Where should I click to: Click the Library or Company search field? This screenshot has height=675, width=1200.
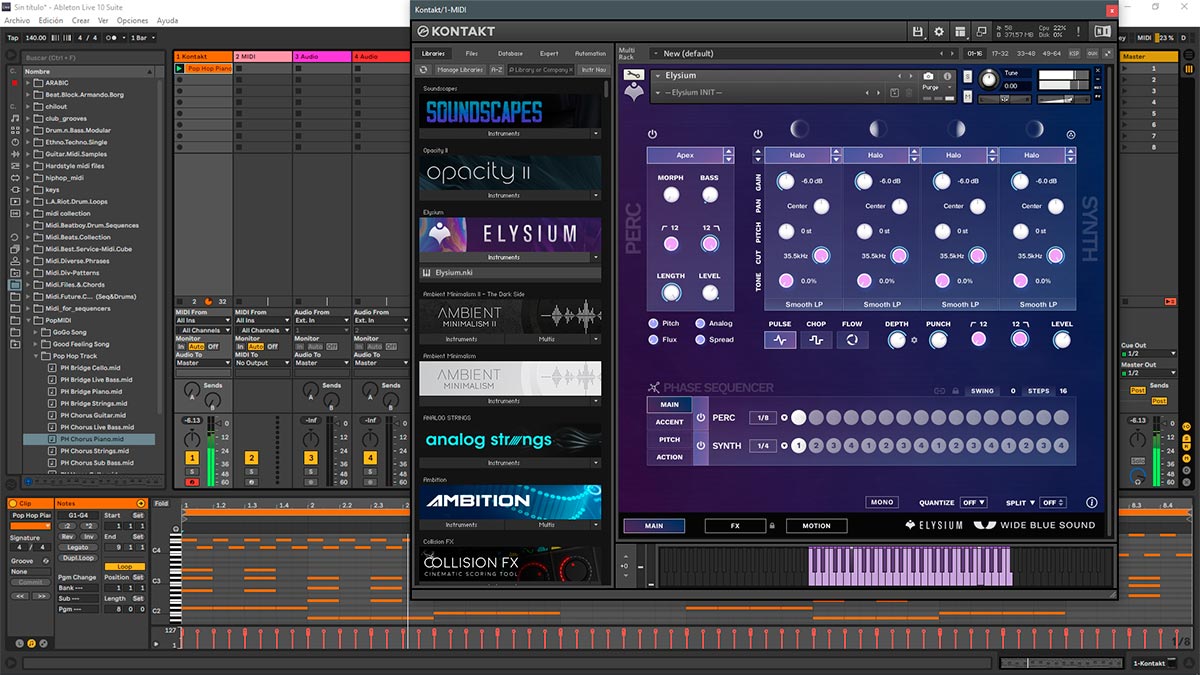pyautogui.click(x=541, y=70)
